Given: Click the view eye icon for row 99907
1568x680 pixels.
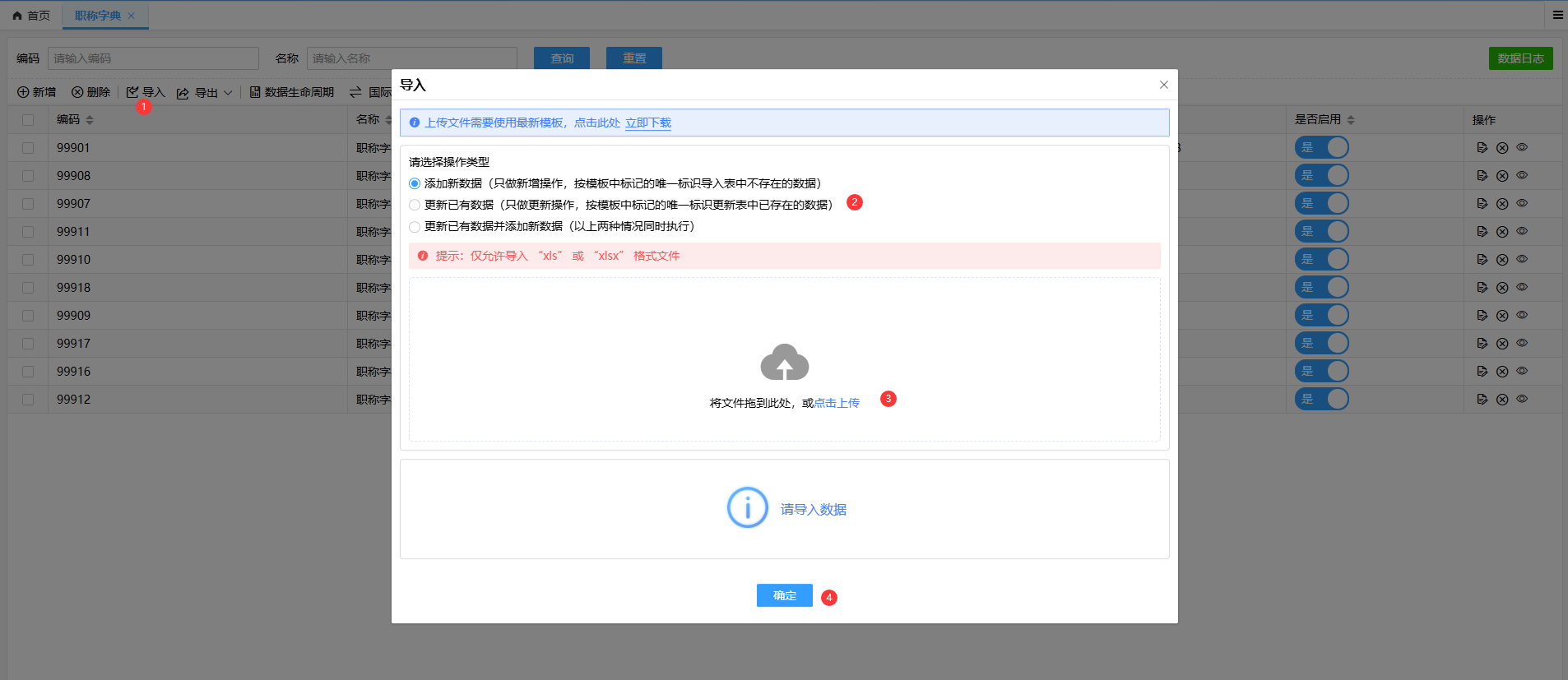Looking at the screenshot, I should [1522, 203].
